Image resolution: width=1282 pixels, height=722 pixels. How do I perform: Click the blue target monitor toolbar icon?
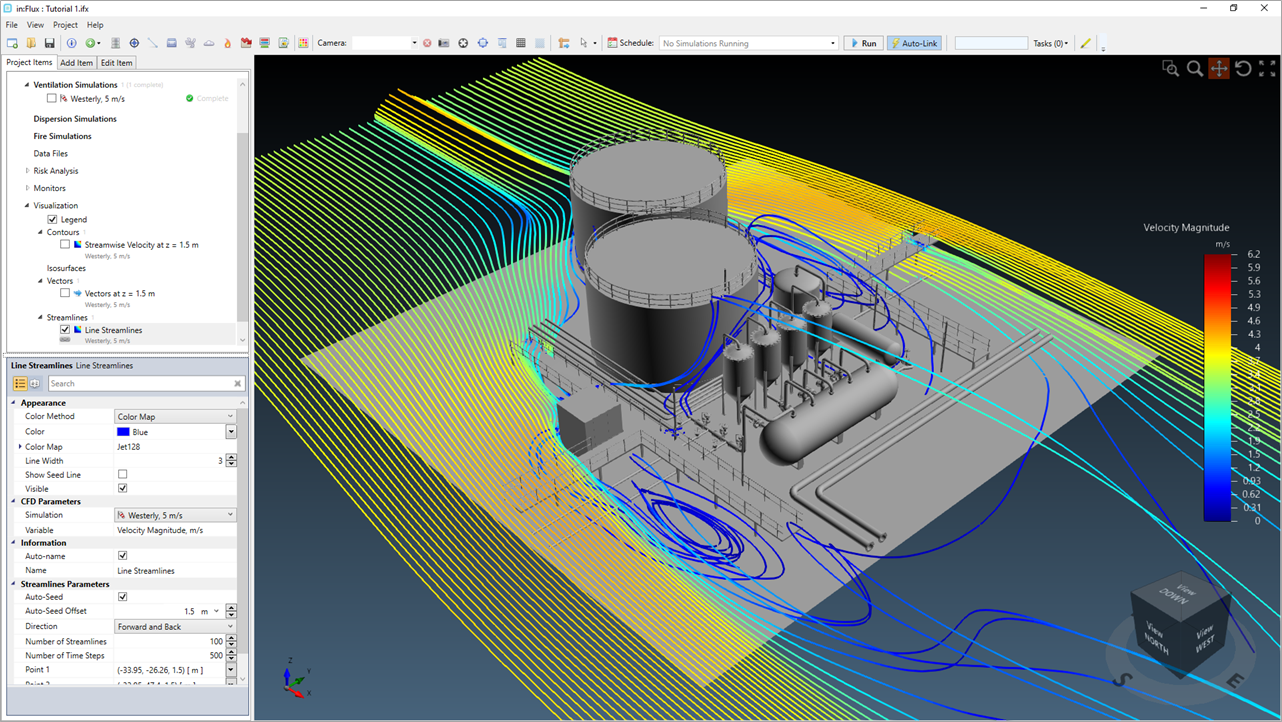[x=134, y=43]
